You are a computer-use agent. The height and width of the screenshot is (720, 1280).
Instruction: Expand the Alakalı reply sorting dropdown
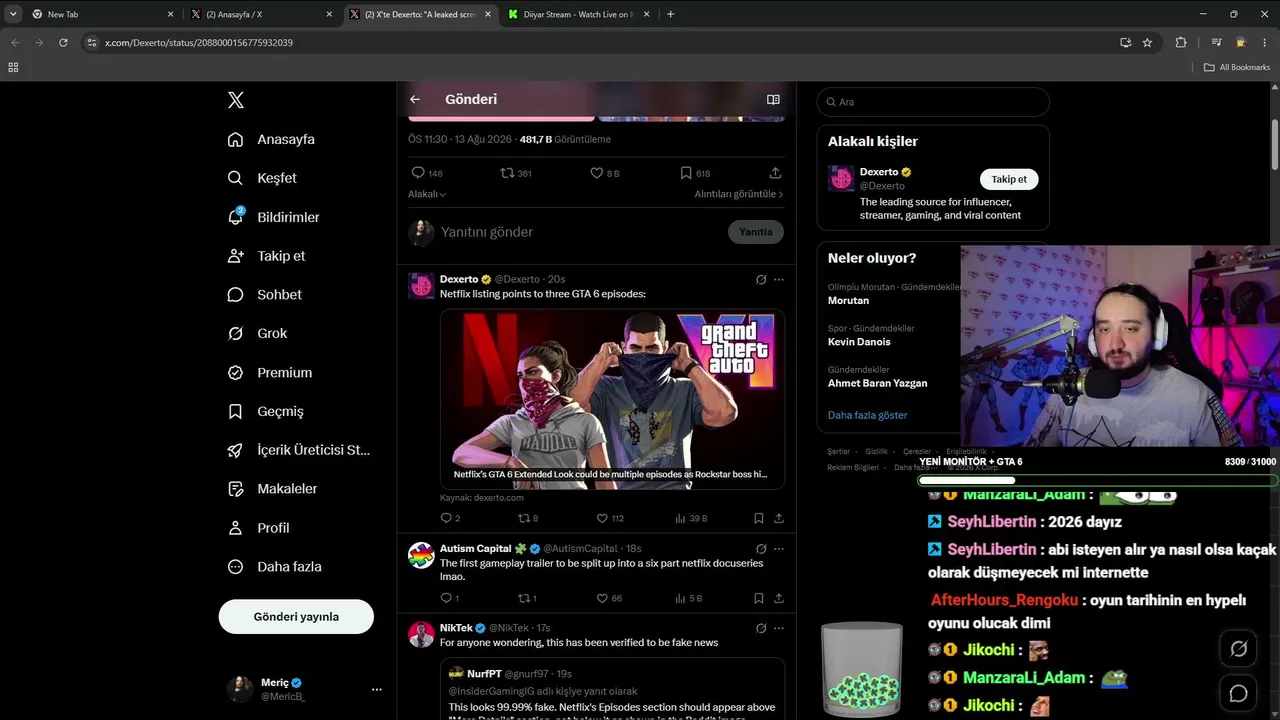pyautogui.click(x=427, y=194)
